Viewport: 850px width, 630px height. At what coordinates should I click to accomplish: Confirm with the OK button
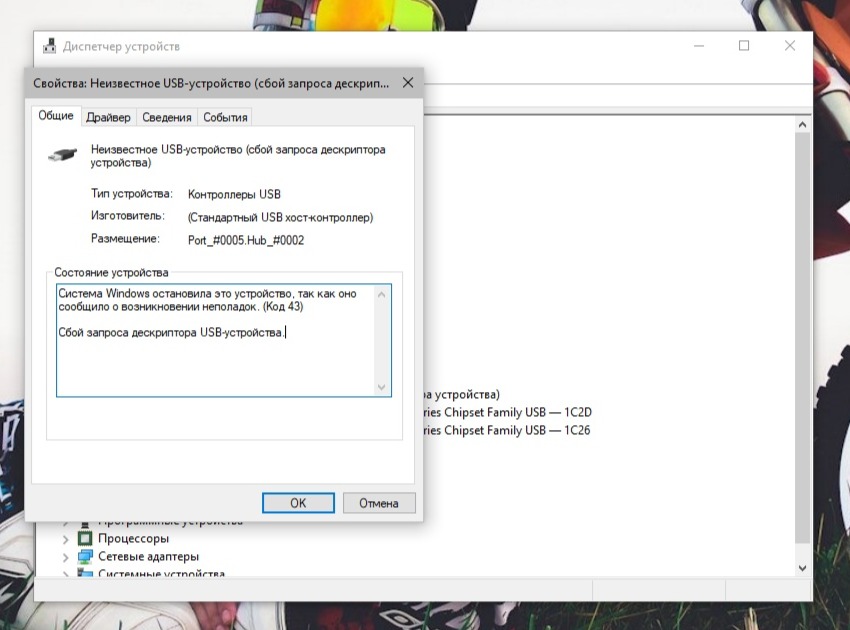298,503
